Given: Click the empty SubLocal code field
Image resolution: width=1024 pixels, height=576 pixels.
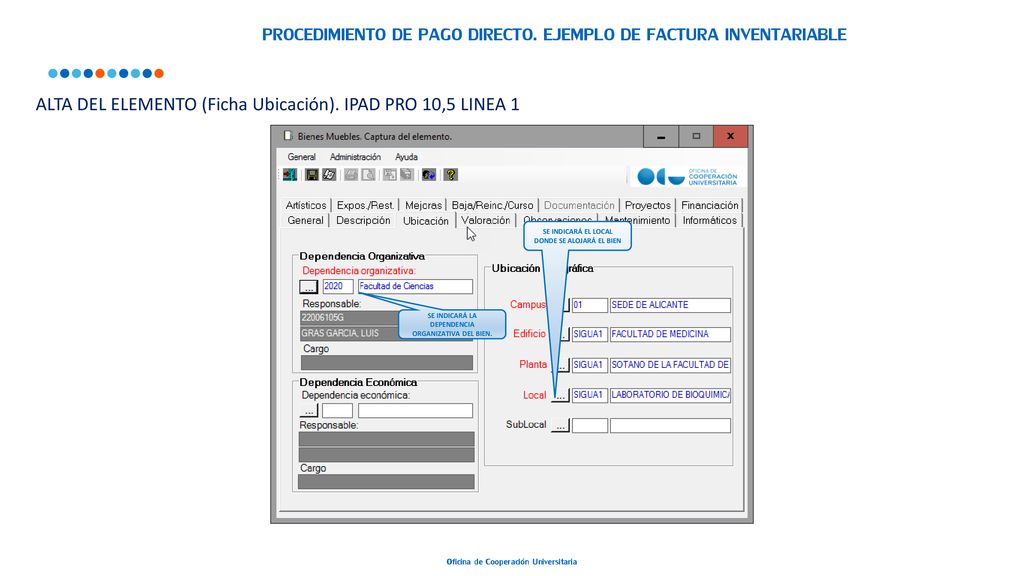Looking at the screenshot, I should 590,426.
